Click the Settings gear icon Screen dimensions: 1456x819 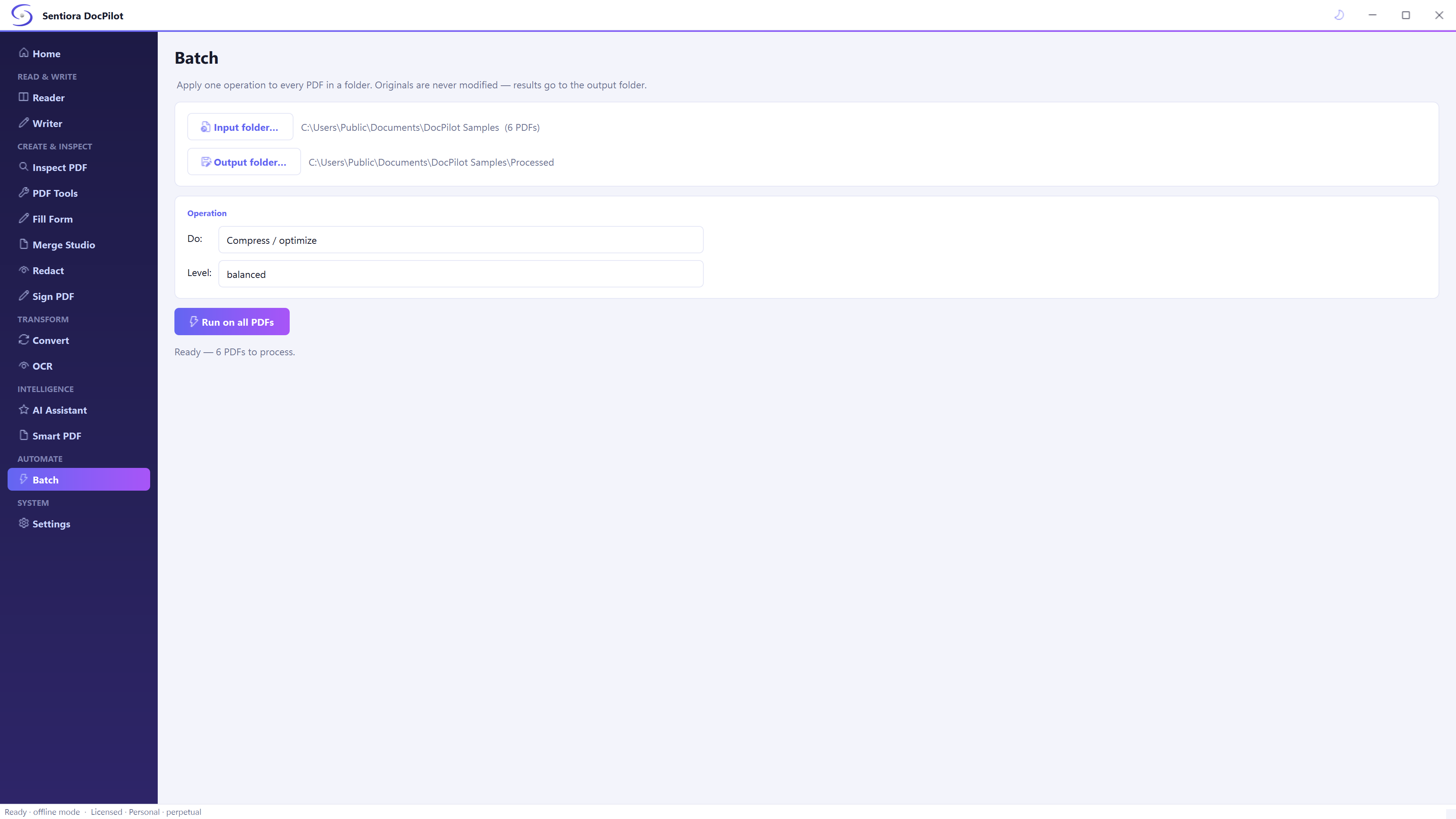click(24, 523)
